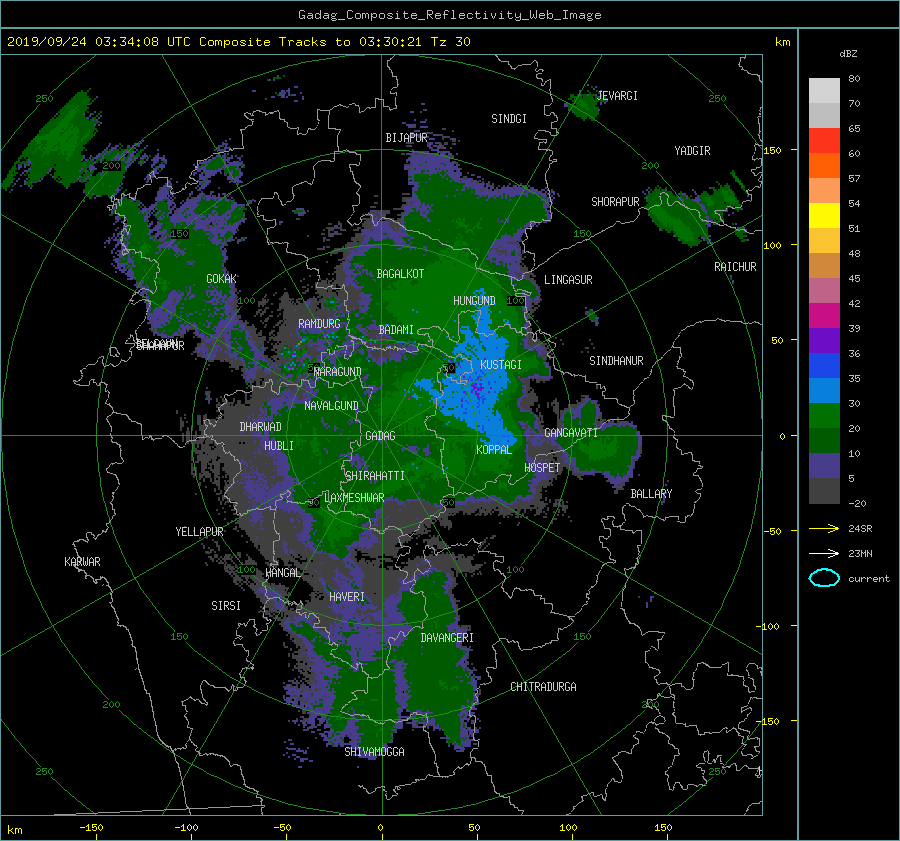Click the NARAGUND town label
The width and height of the screenshot is (900, 841).
(338, 372)
